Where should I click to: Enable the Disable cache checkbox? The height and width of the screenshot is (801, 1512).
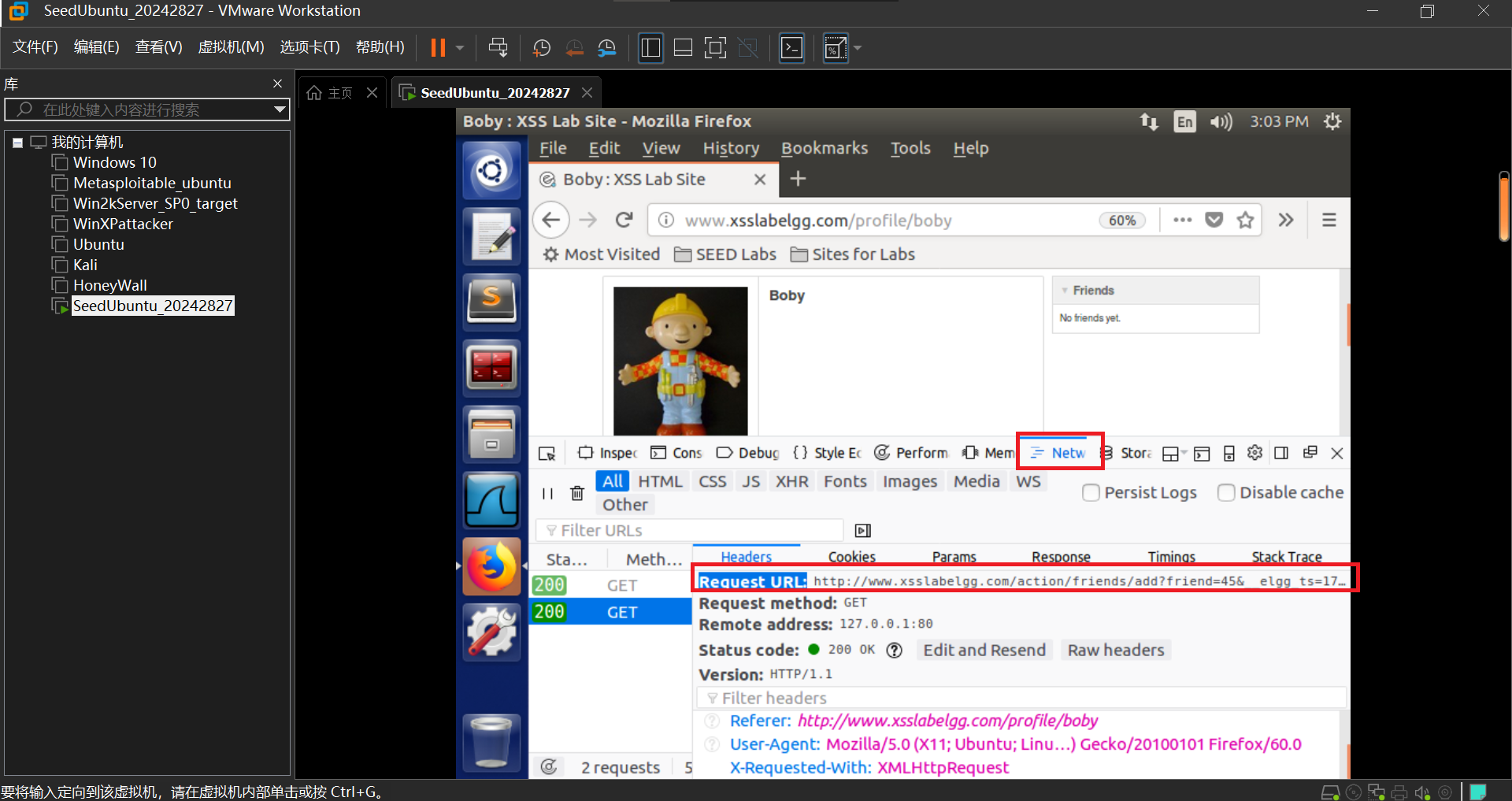click(1226, 492)
